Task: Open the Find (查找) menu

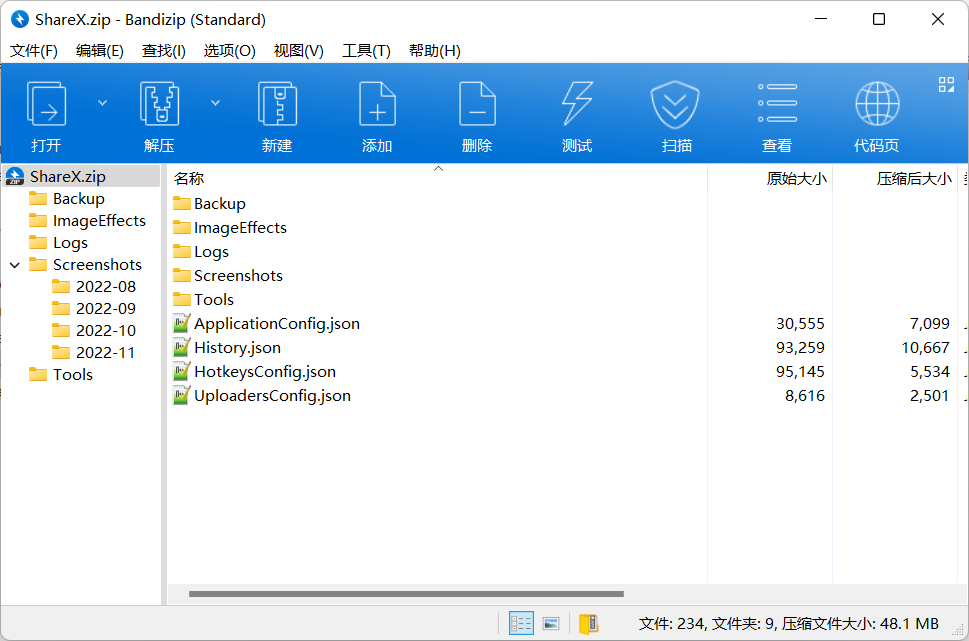Action: click(x=164, y=51)
